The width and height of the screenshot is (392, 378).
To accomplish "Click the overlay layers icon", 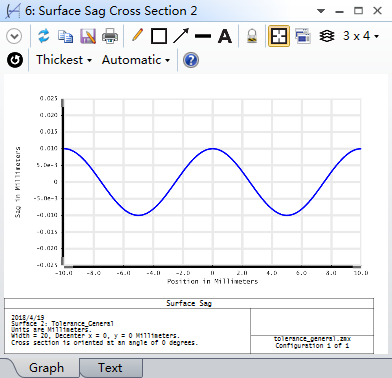I will click(x=327, y=36).
